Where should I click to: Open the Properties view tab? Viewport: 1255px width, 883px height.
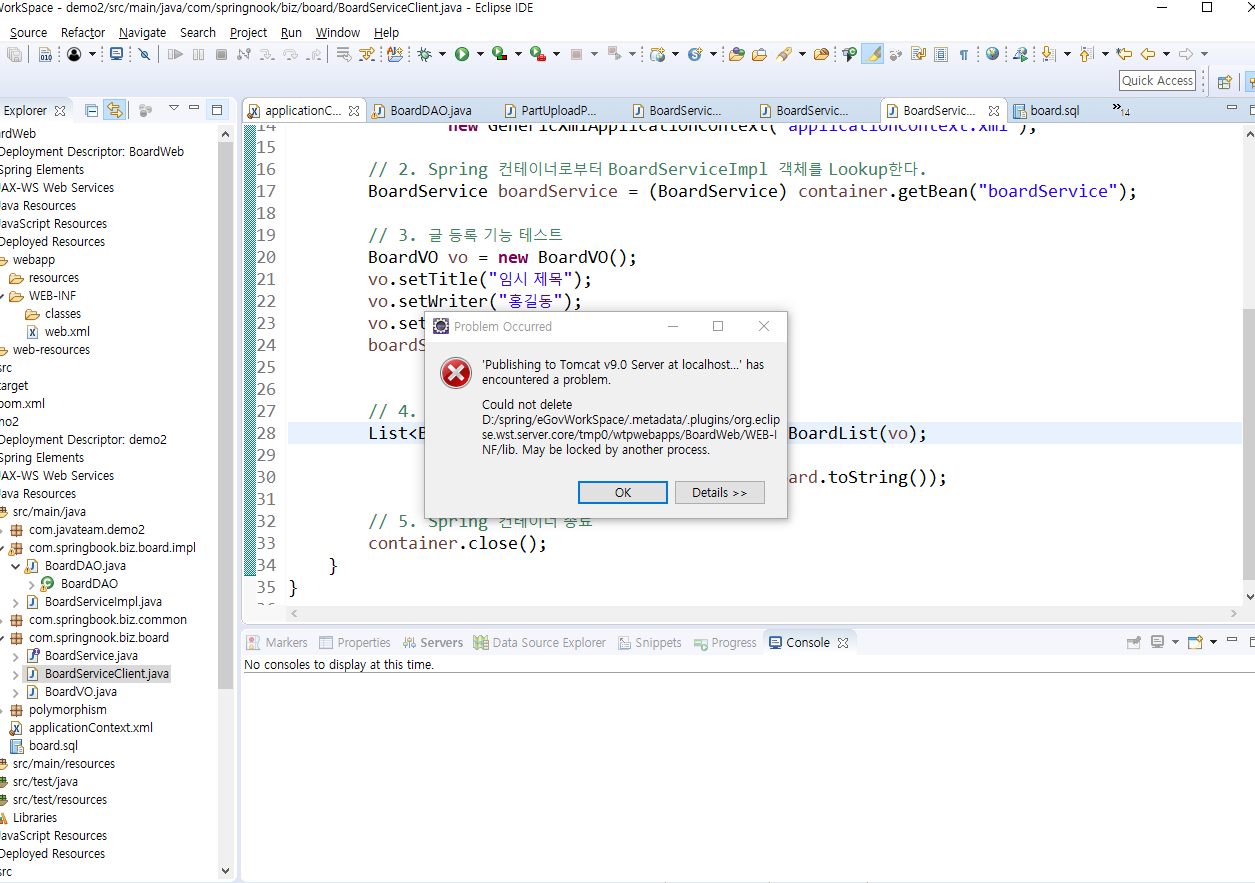coord(355,642)
